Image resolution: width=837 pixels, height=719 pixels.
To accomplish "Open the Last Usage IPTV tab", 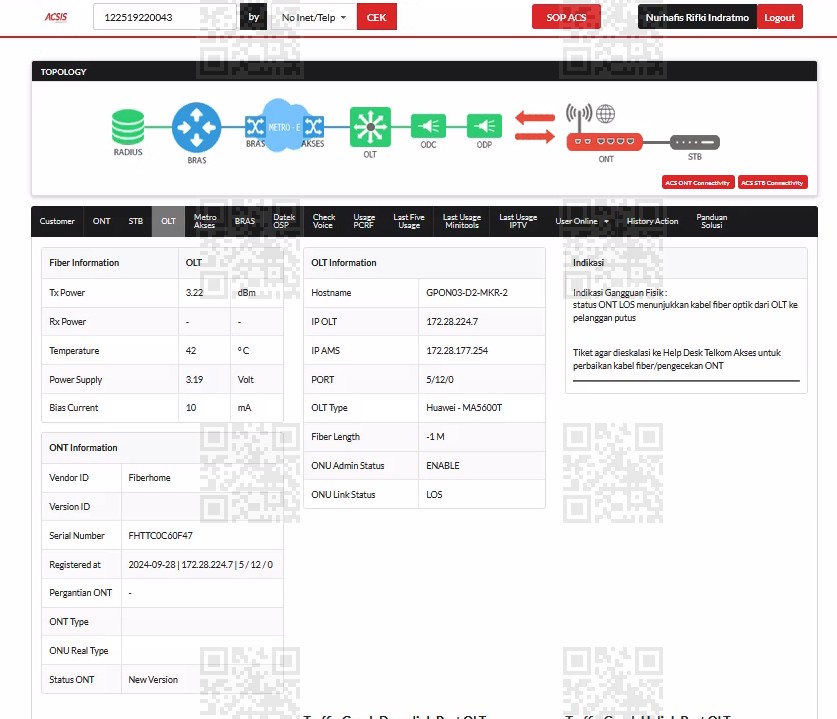I will (518, 221).
